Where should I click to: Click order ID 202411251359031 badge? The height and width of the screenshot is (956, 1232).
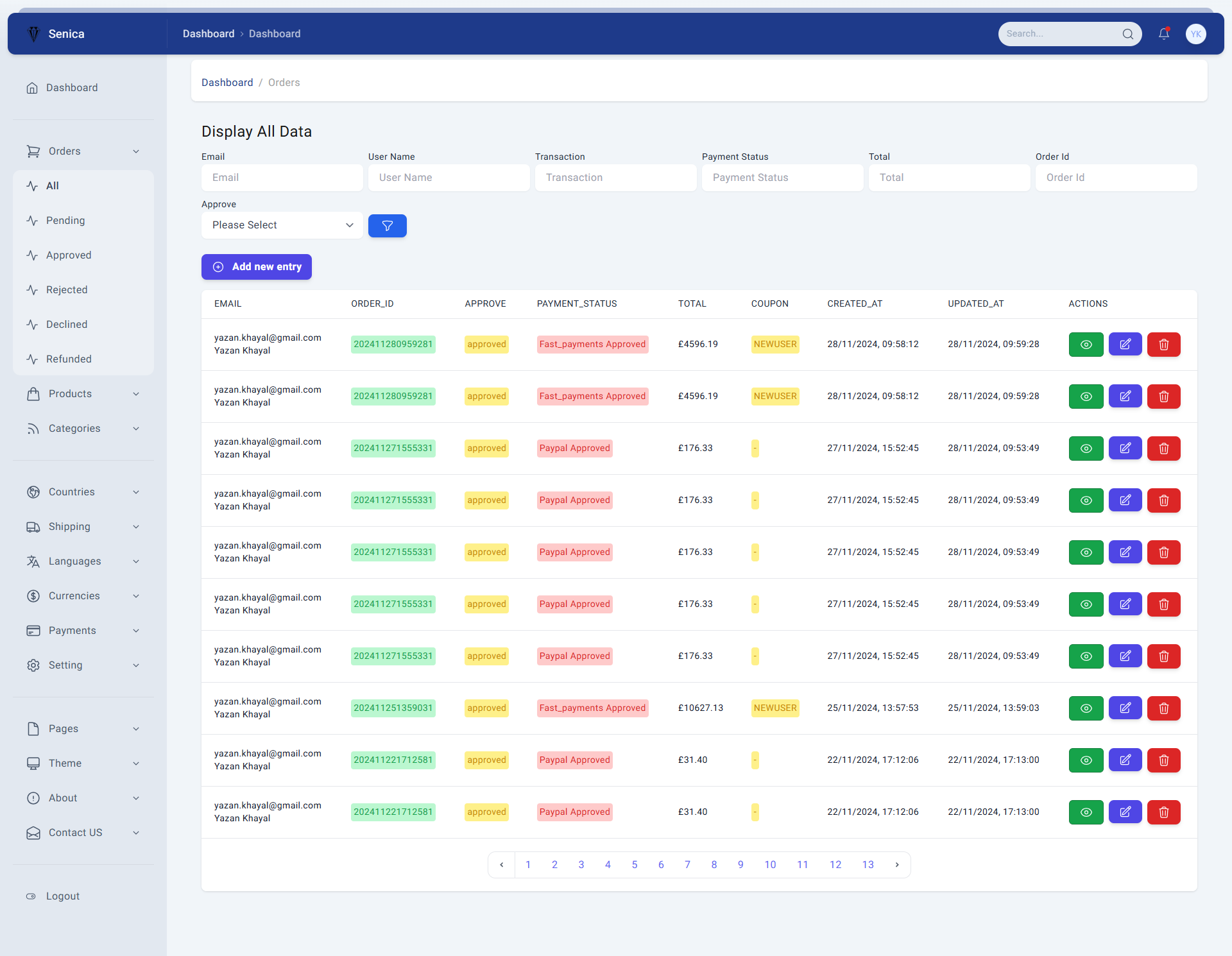coord(393,708)
